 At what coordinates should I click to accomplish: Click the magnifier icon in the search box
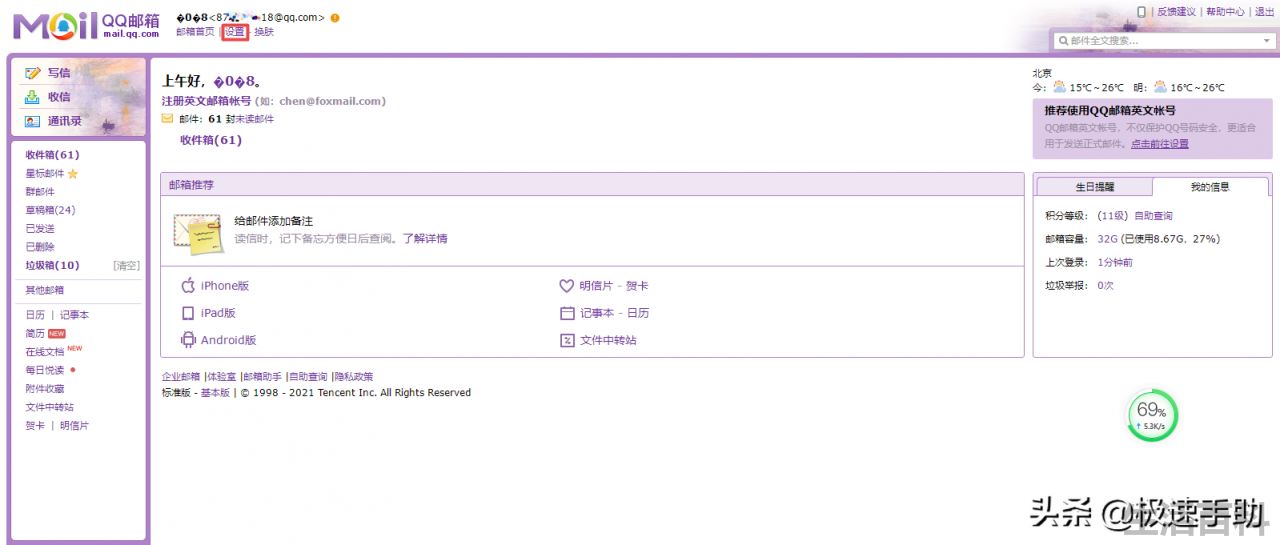[x=1063, y=41]
